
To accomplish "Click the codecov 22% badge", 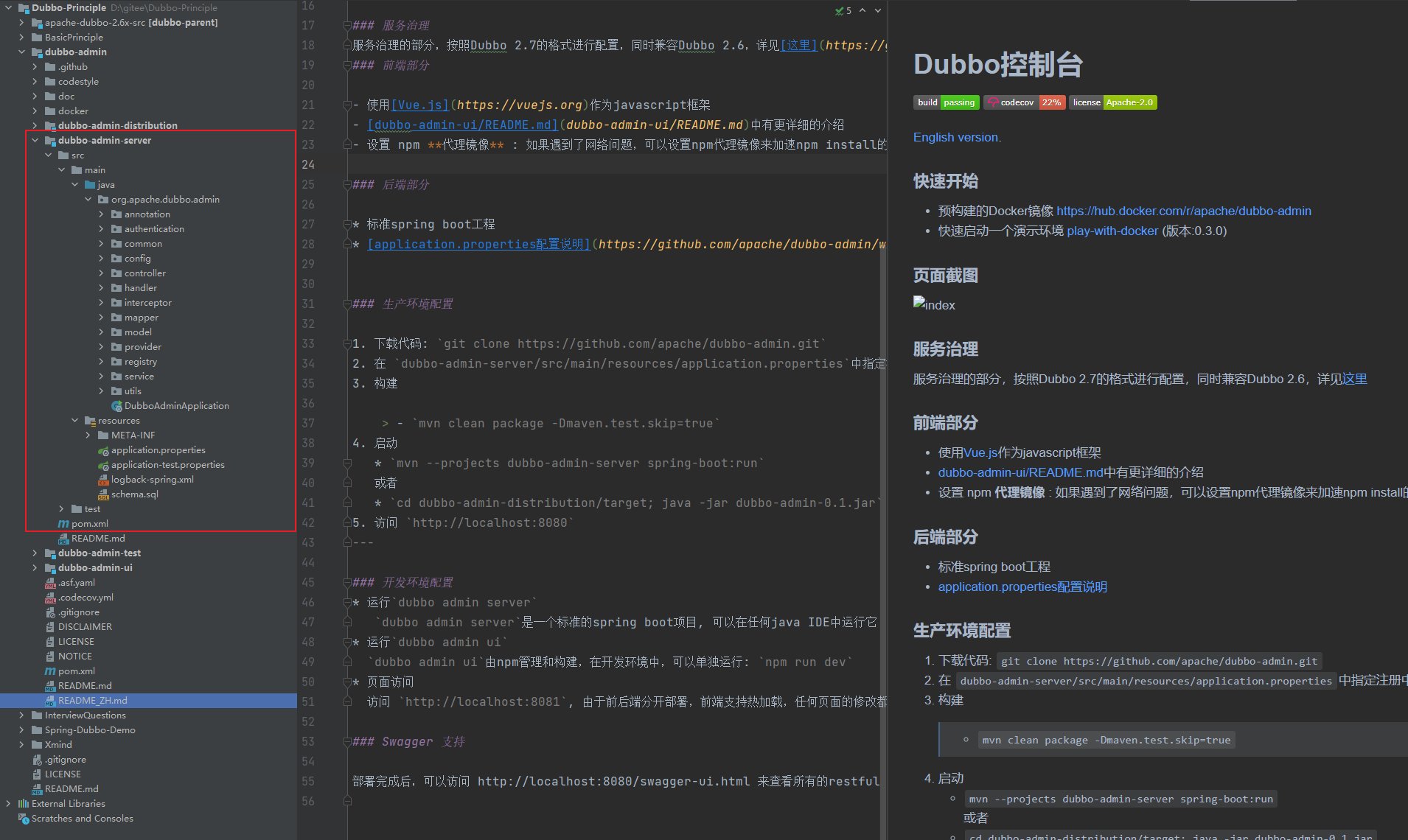I will coord(1025,102).
